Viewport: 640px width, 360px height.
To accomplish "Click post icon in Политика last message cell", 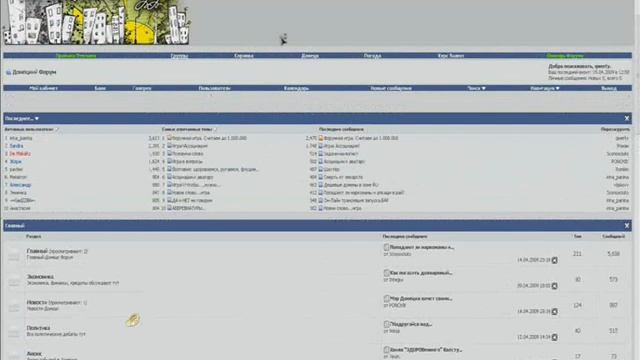I will [x=386, y=324].
